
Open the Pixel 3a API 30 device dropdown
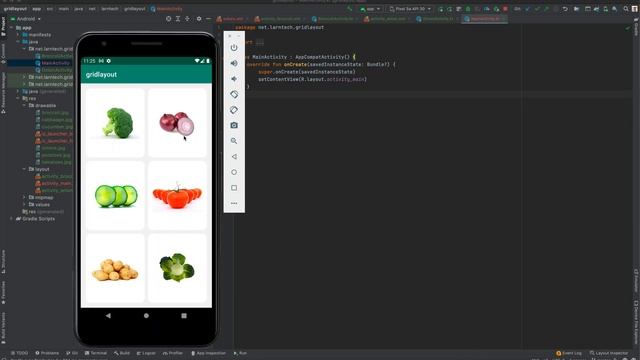pyautogui.click(x=410, y=9)
